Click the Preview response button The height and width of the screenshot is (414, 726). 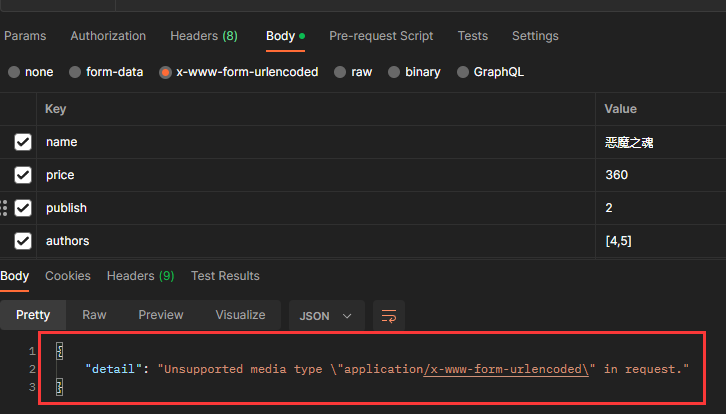(161, 315)
